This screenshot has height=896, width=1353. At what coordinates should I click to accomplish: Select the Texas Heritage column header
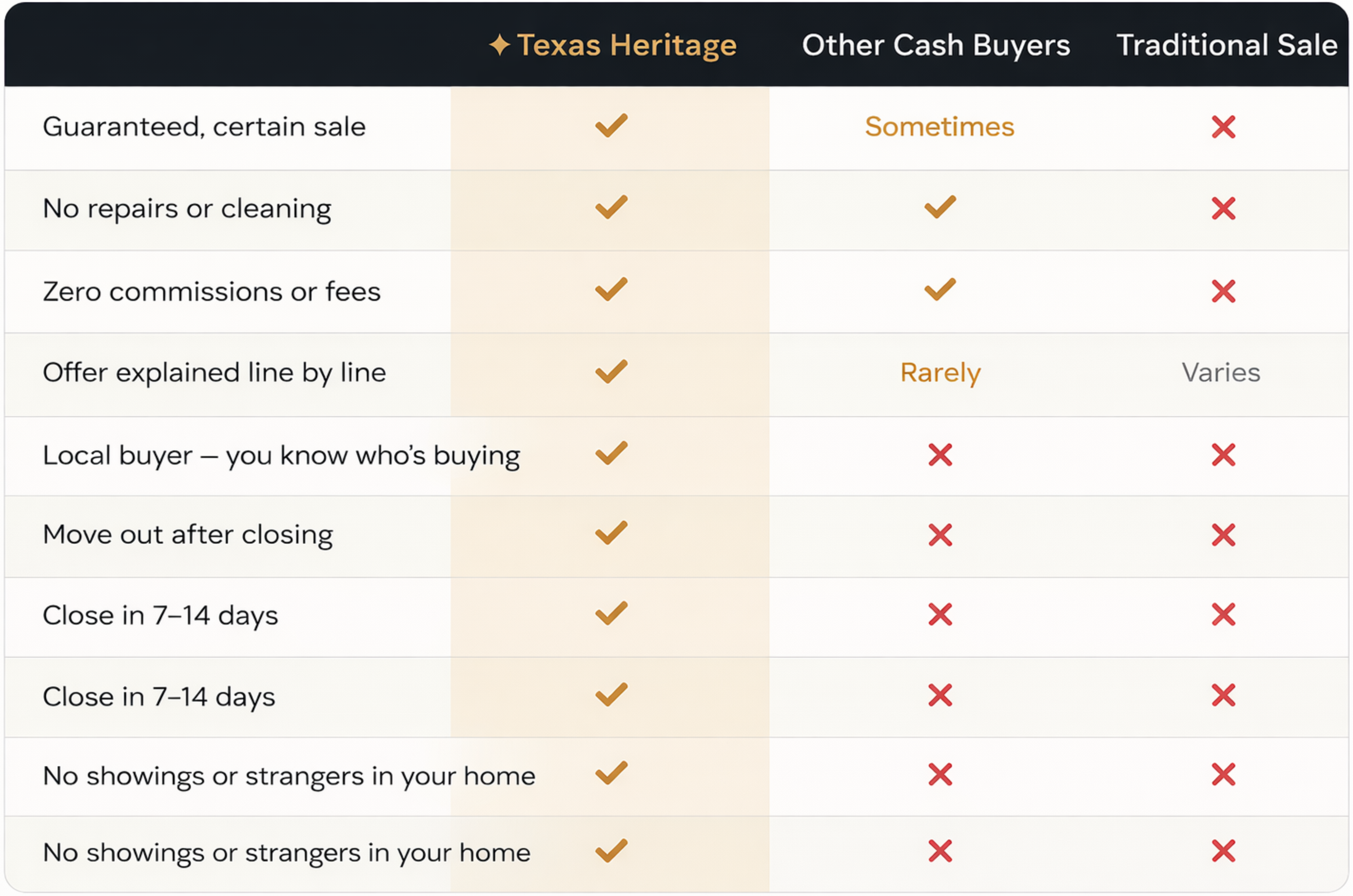click(x=626, y=45)
